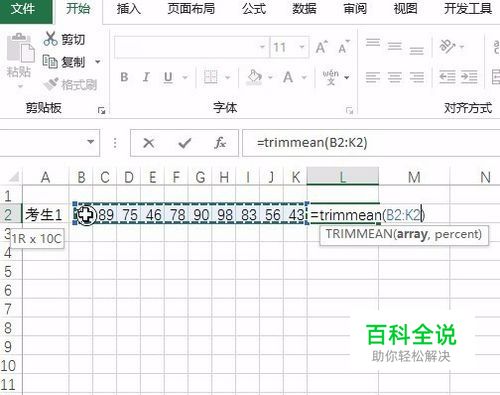Copy using the 复制 button
The height and width of the screenshot is (395, 500).
65,62
